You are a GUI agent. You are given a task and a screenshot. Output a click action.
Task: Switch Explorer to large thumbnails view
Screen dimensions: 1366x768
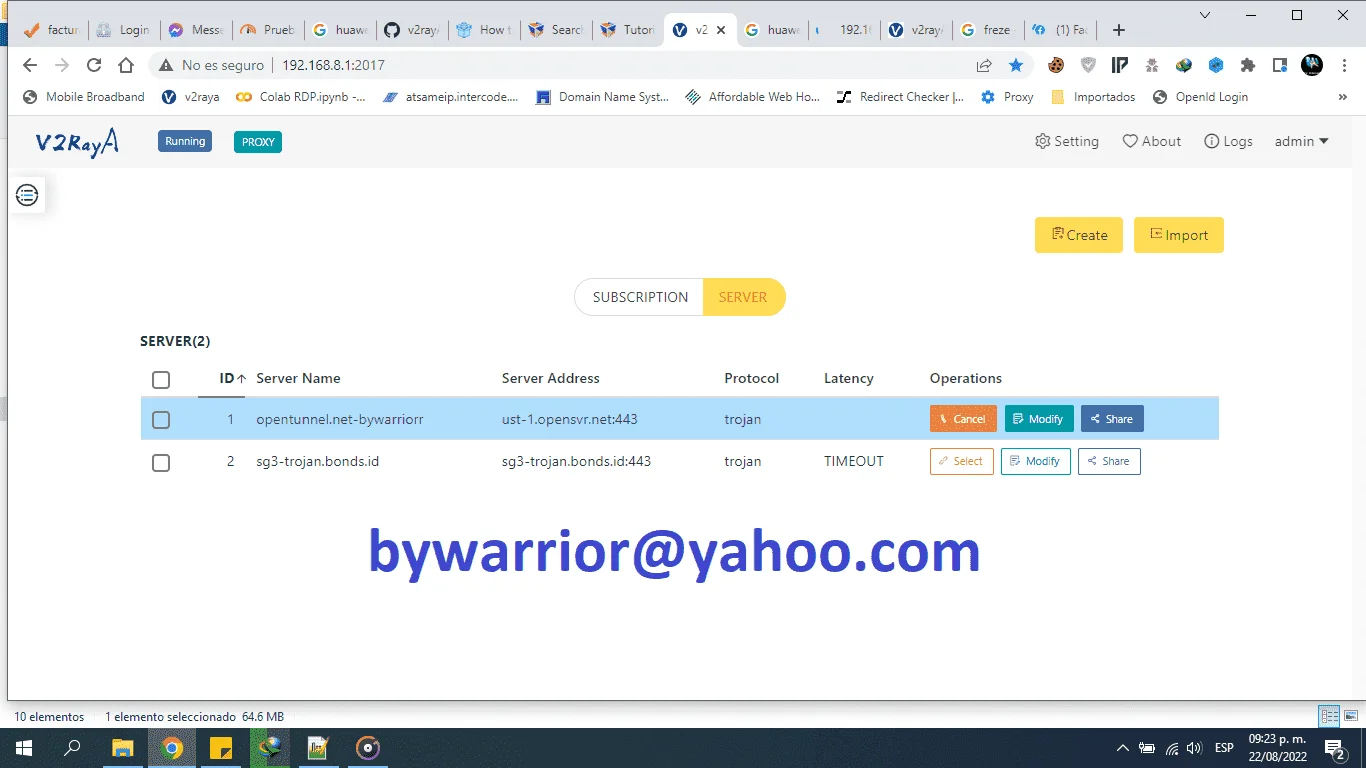[1353, 716]
